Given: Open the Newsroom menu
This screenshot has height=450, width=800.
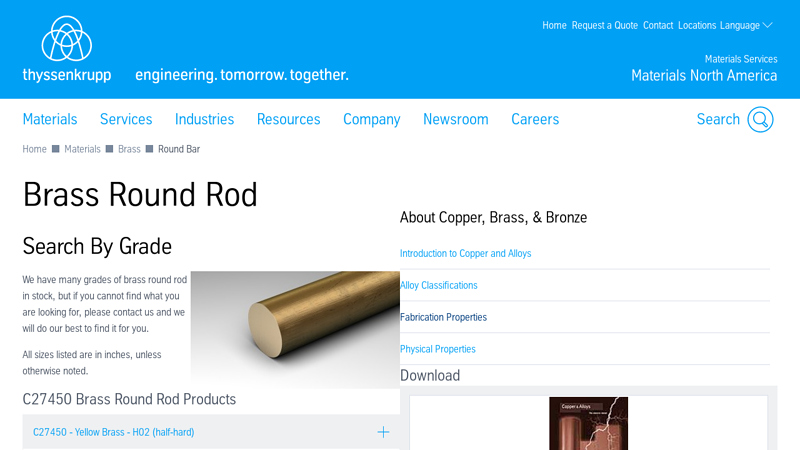Looking at the screenshot, I should [x=456, y=119].
